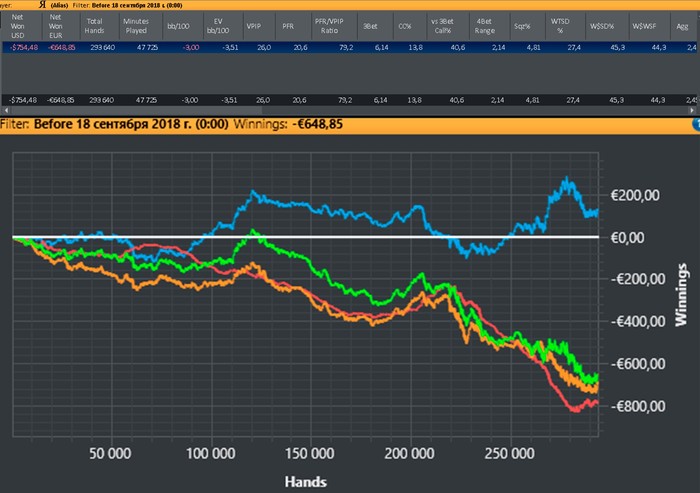Sort by EV bb/100 column header
700x493 pixels.
pyautogui.click(x=223, y=26)
